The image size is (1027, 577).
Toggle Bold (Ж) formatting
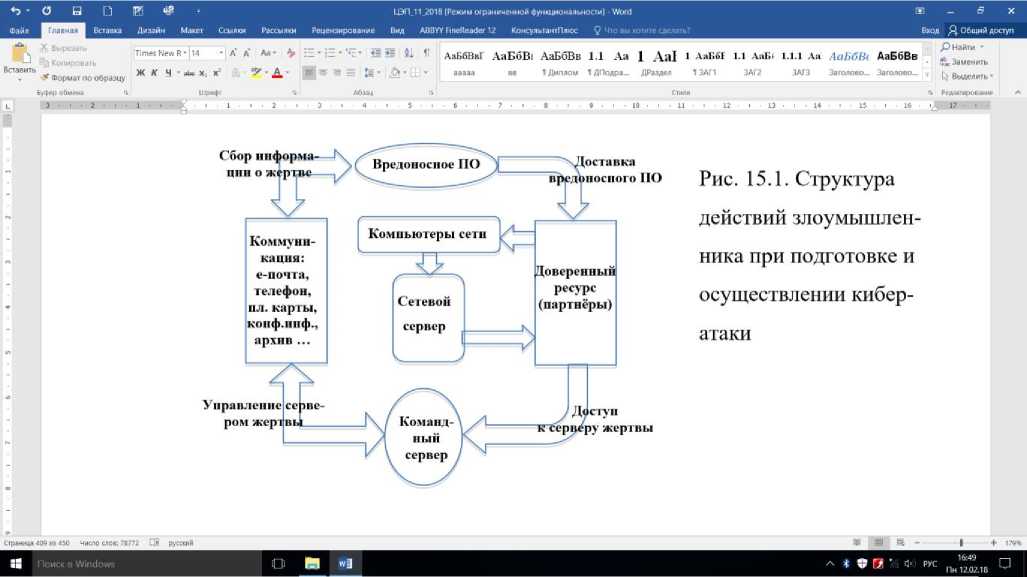click(x=140, y=73)
